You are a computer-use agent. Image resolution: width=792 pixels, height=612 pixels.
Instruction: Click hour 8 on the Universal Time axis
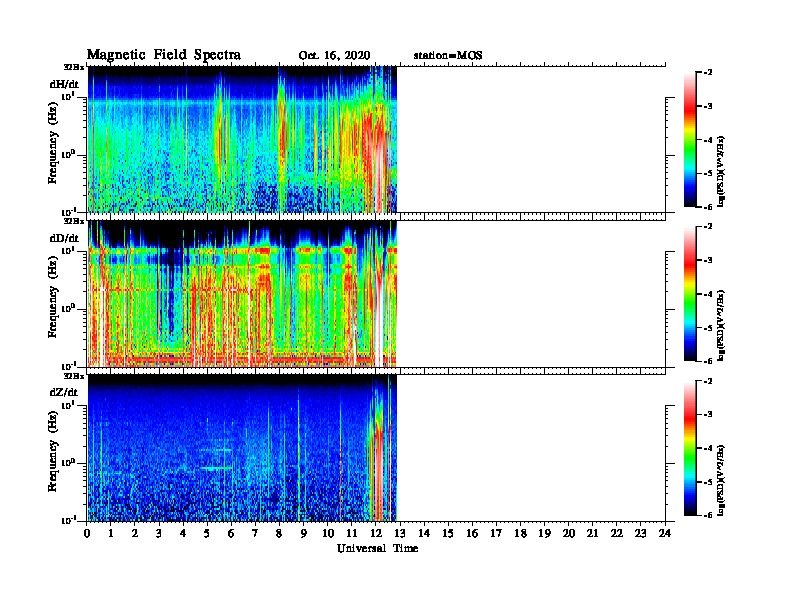(x=279, y=534)
